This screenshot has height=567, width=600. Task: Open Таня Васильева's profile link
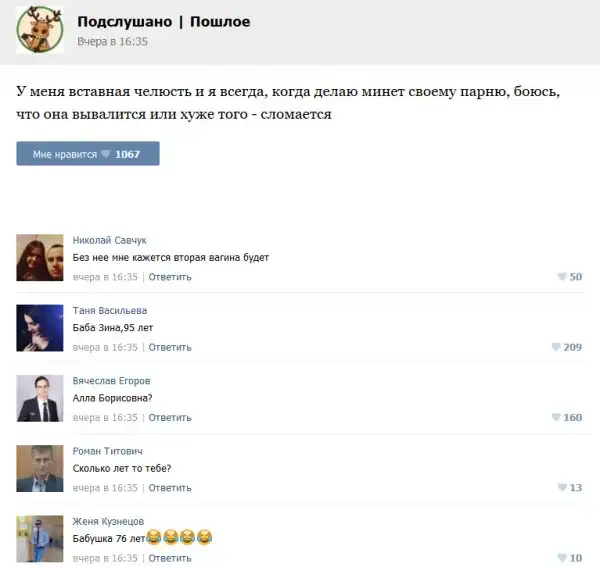(110, 310)
